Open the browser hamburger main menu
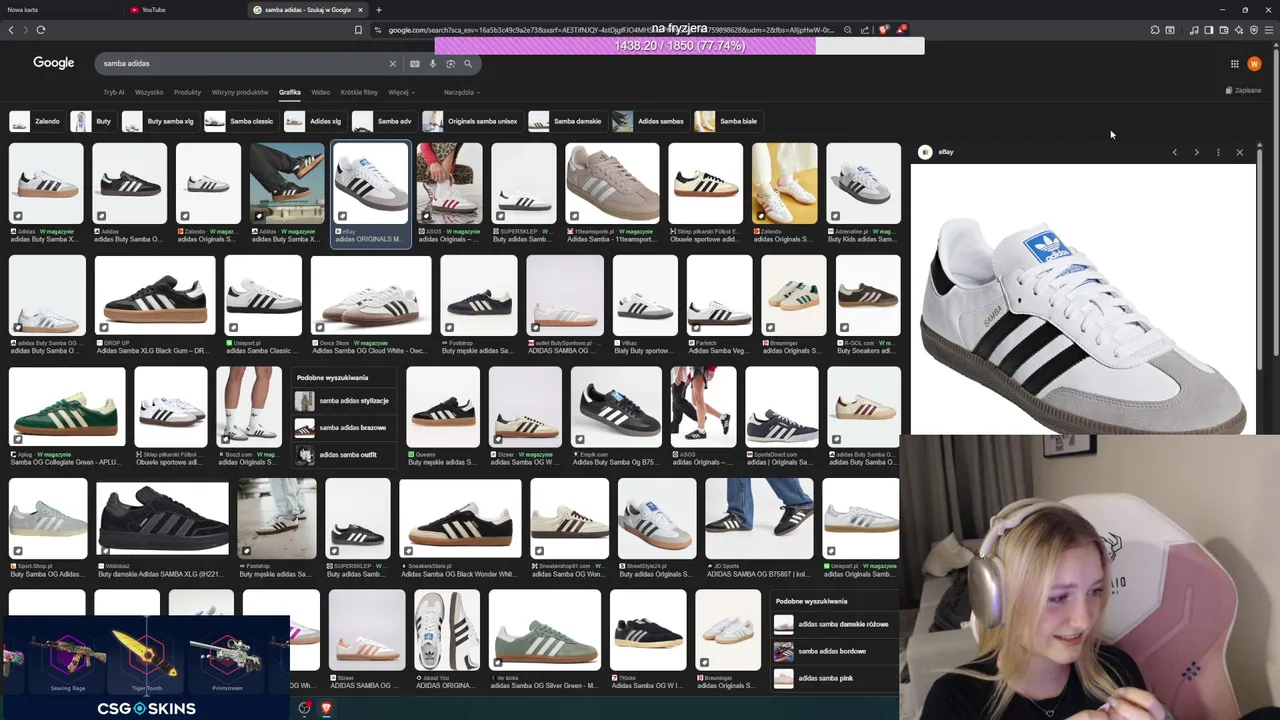The height and width of the screenshot is (720, 1280). pos(1270,30)
